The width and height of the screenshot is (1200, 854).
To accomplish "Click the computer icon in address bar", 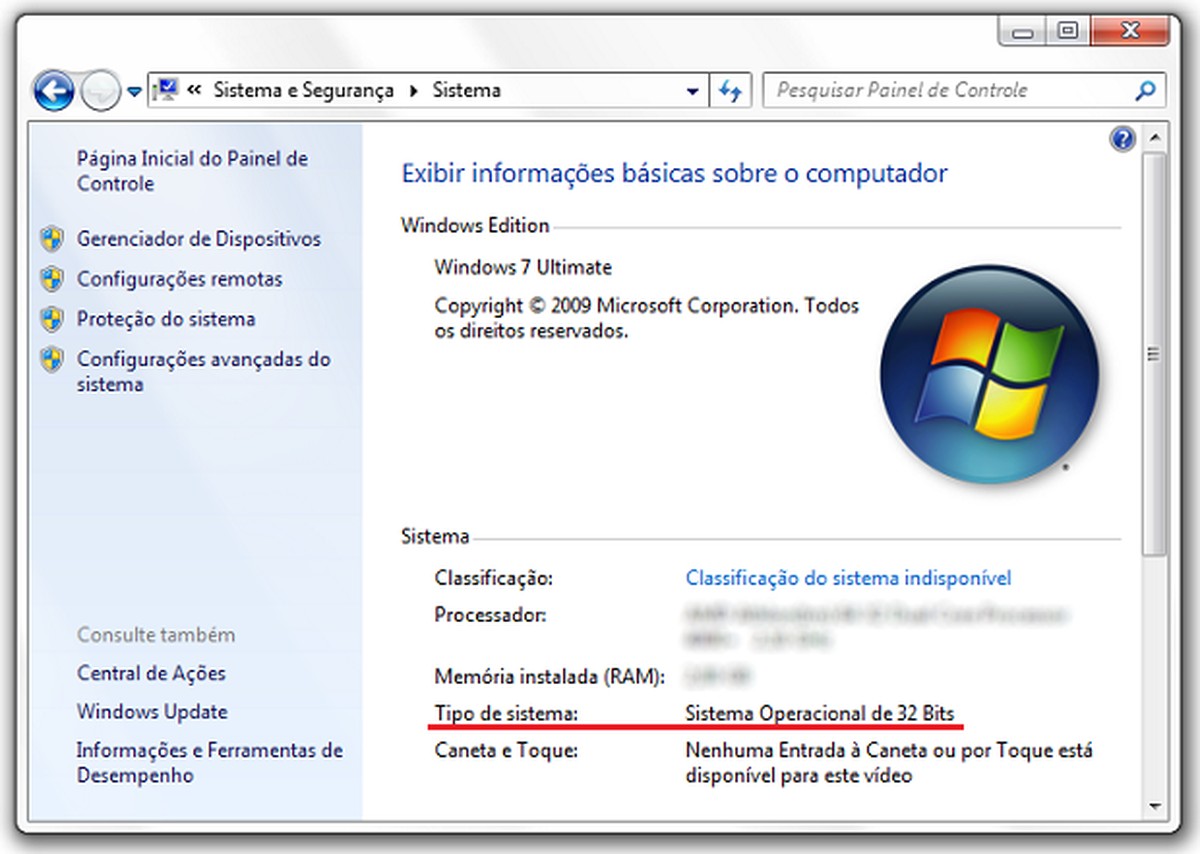I will tap(166, 90).
